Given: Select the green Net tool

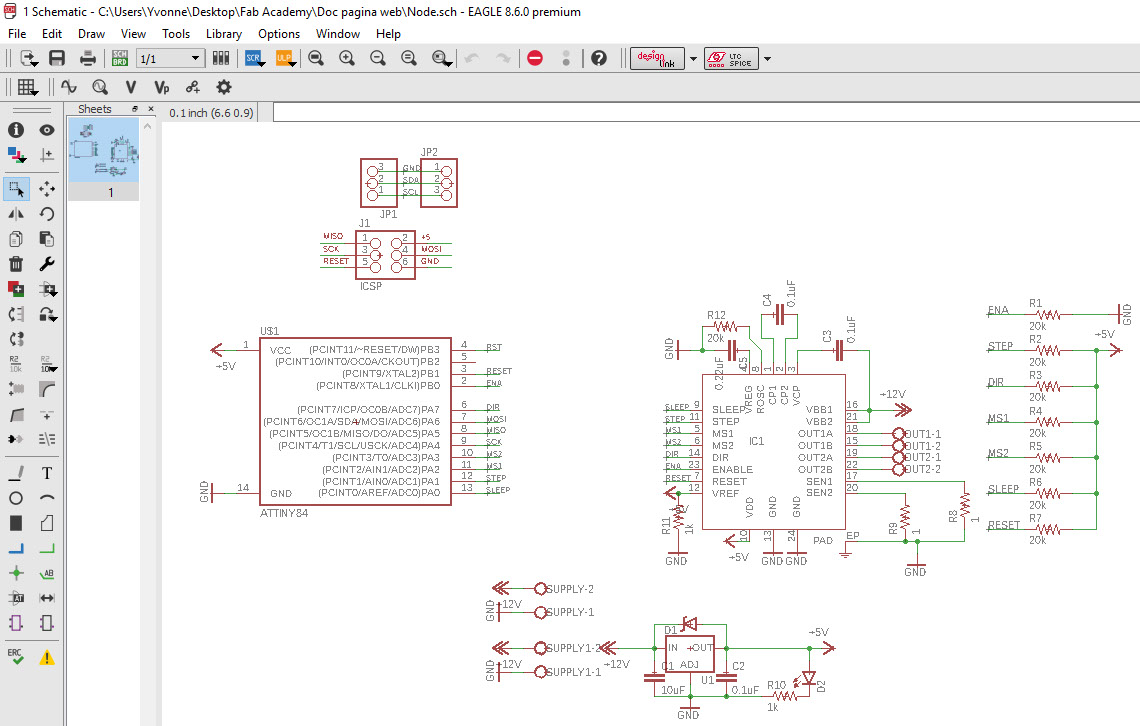Looking at the screenshot, I should tap(47, 549).
